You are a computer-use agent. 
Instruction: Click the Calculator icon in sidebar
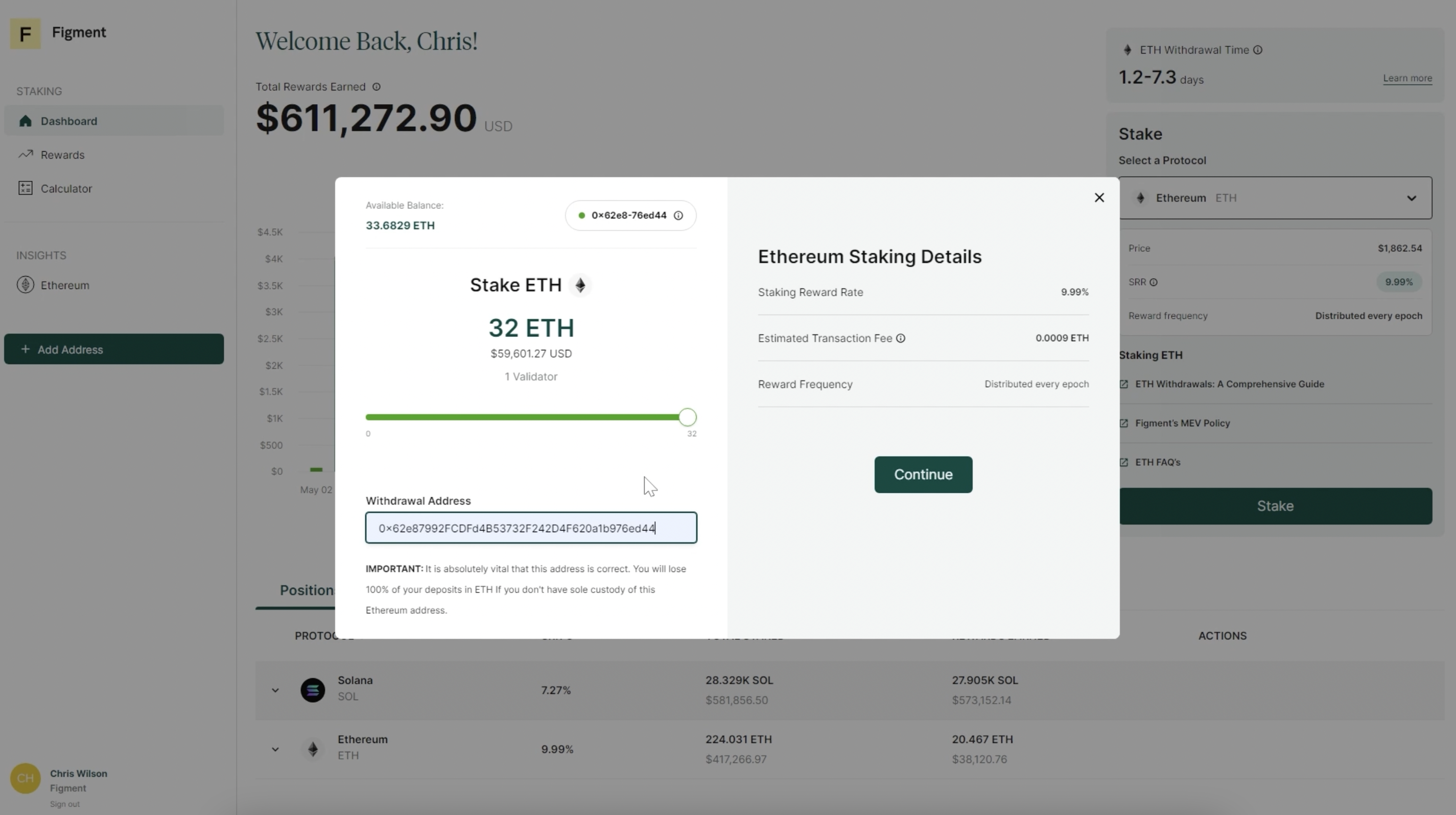pos(25,188)
